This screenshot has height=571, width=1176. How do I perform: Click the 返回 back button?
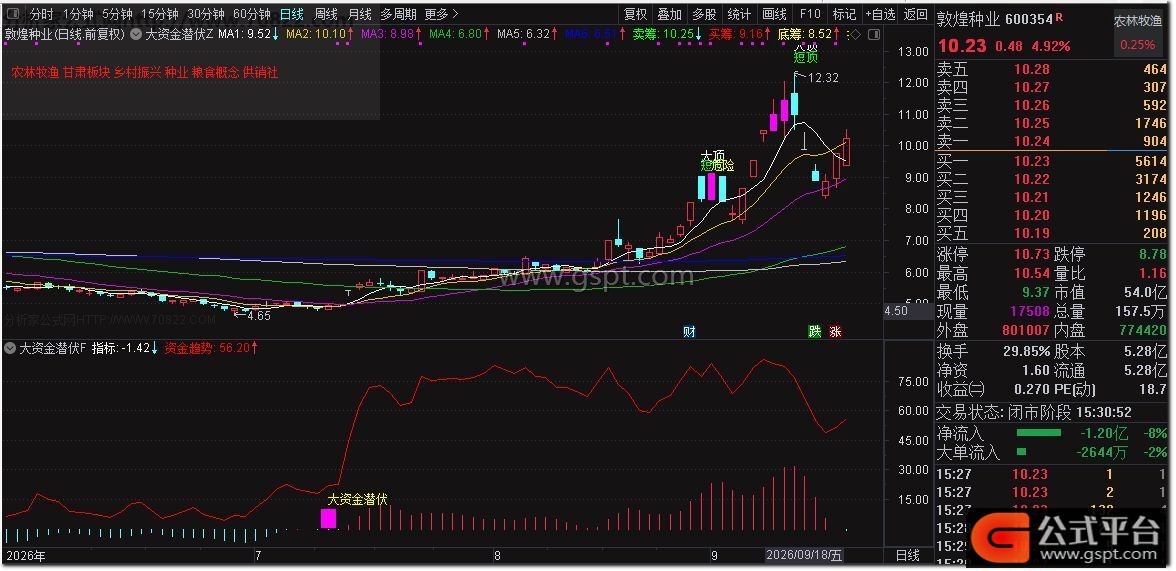click(x=916, y=14)
